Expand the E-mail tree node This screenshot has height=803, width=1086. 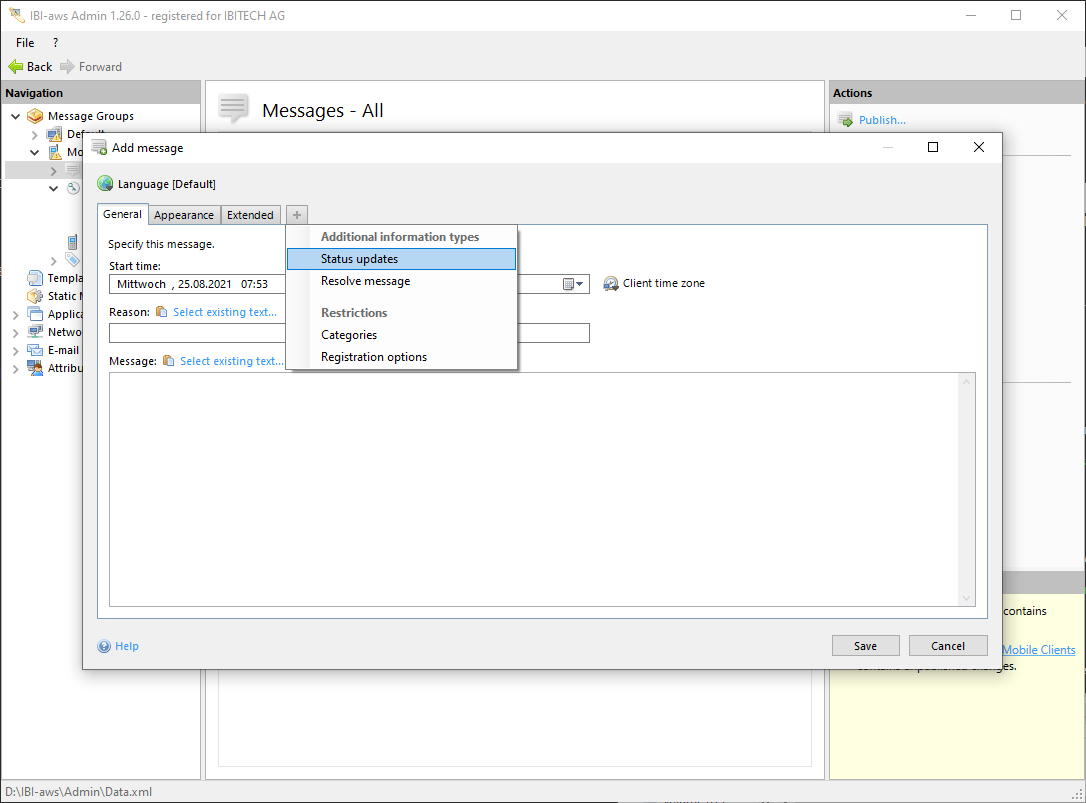(16, 350)
